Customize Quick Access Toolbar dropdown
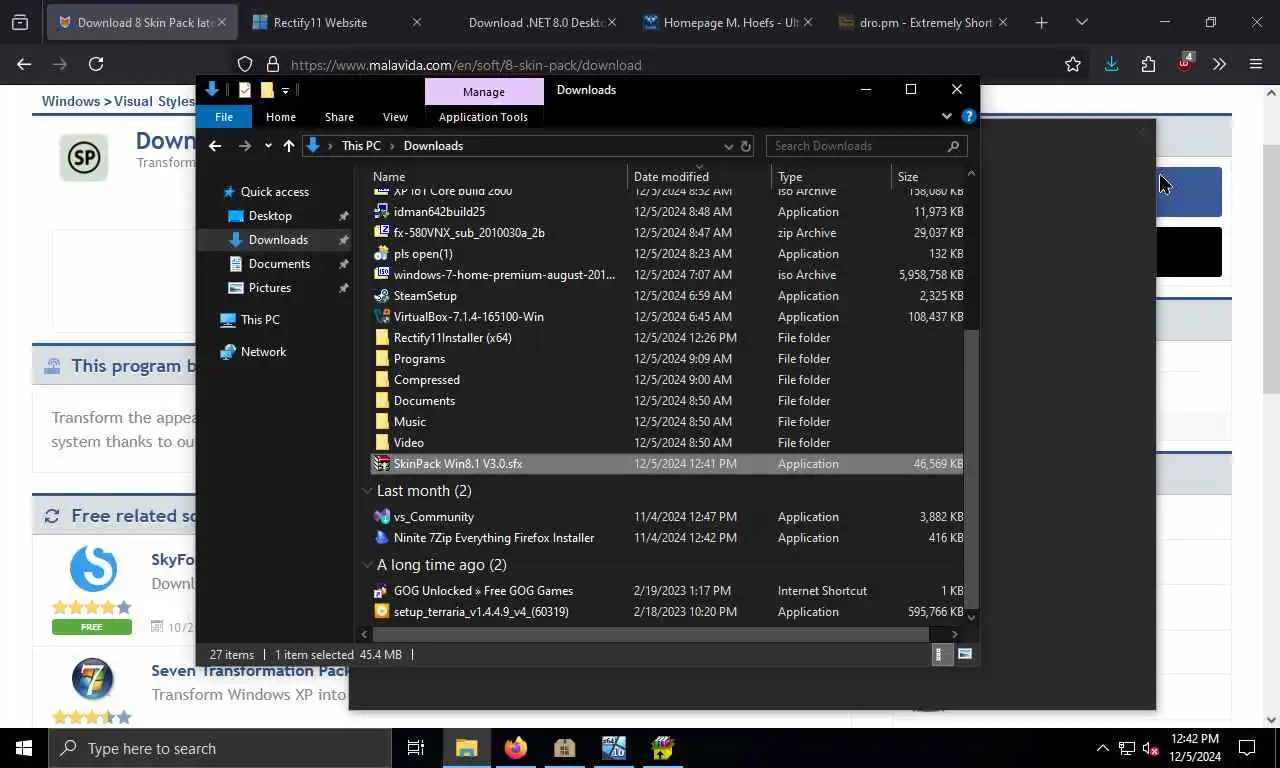This screenshot has width=1280, height=768. (x=285, y=90)
